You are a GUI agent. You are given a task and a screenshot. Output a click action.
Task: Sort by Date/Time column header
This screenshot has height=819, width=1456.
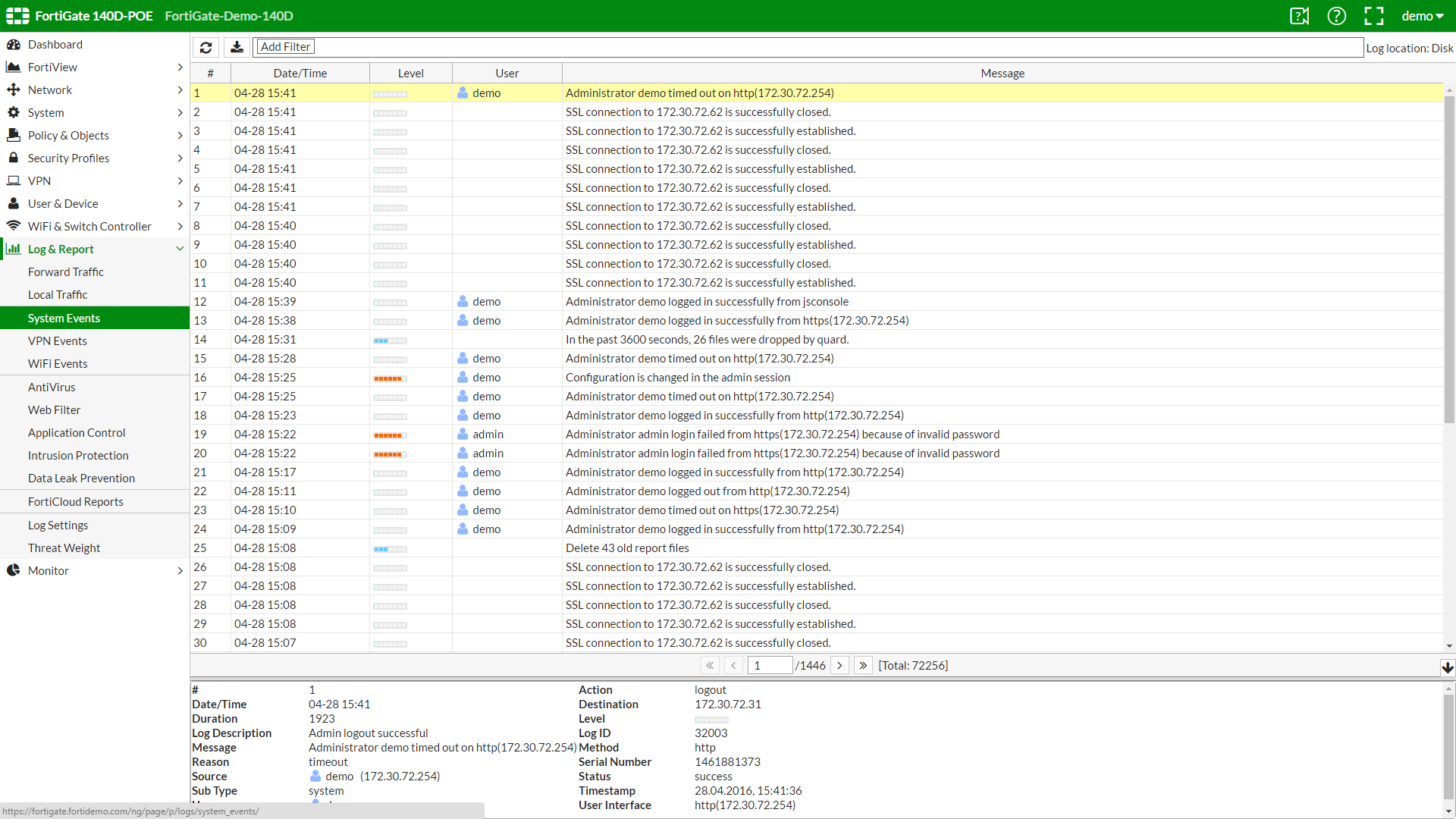tap(300, 74)
